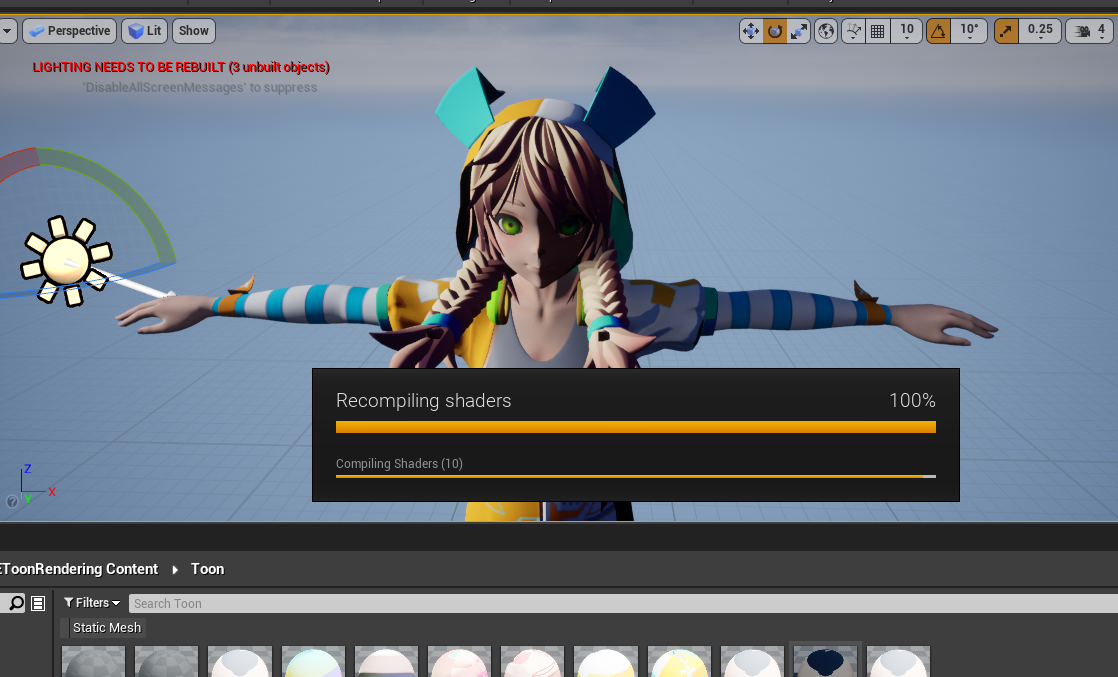1118x677 pixels.
Task: Open the grid snap size 10 dropdown
Action: (906, 31)
